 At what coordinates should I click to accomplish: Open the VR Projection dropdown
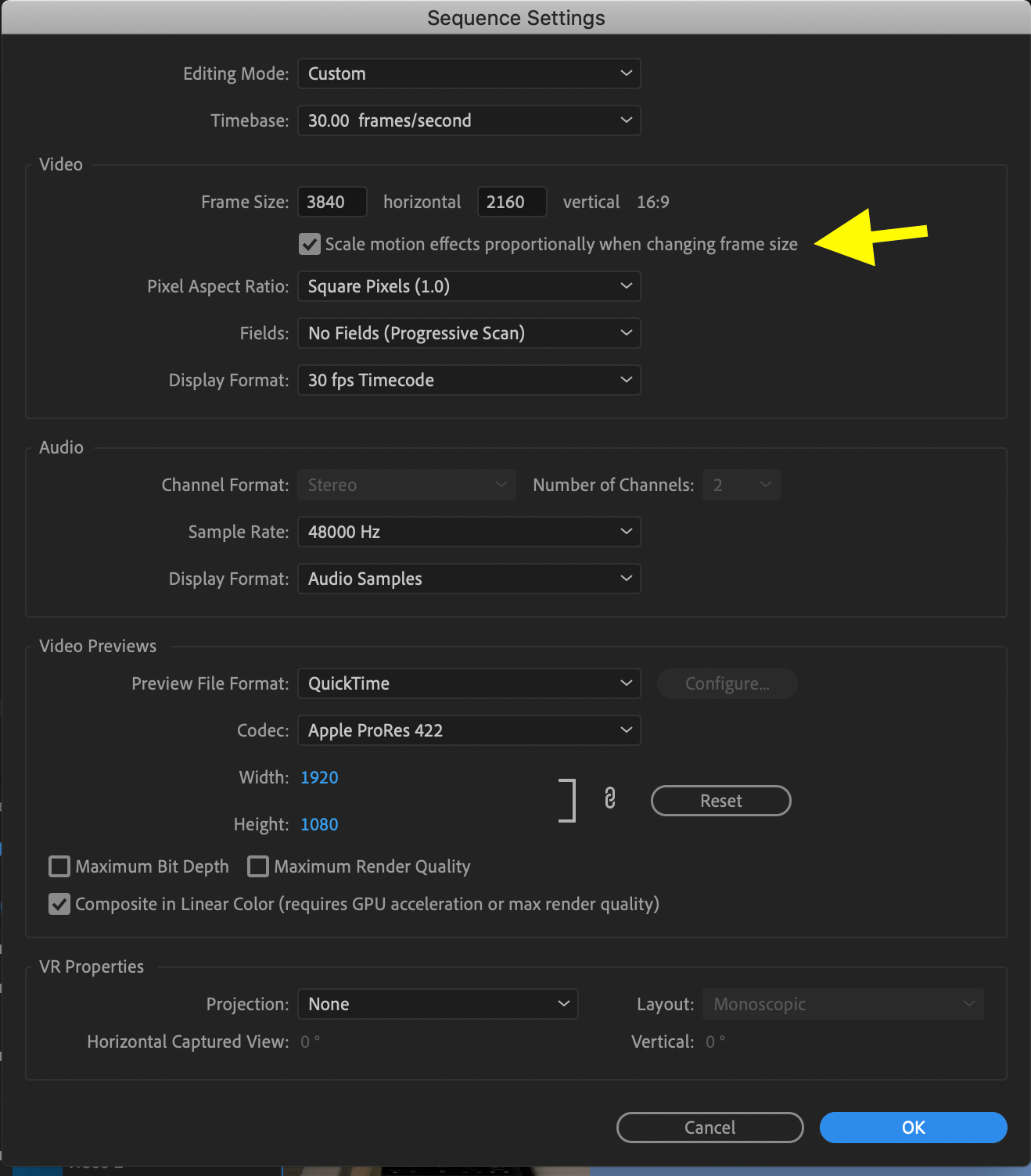[x=437, y=1004]
